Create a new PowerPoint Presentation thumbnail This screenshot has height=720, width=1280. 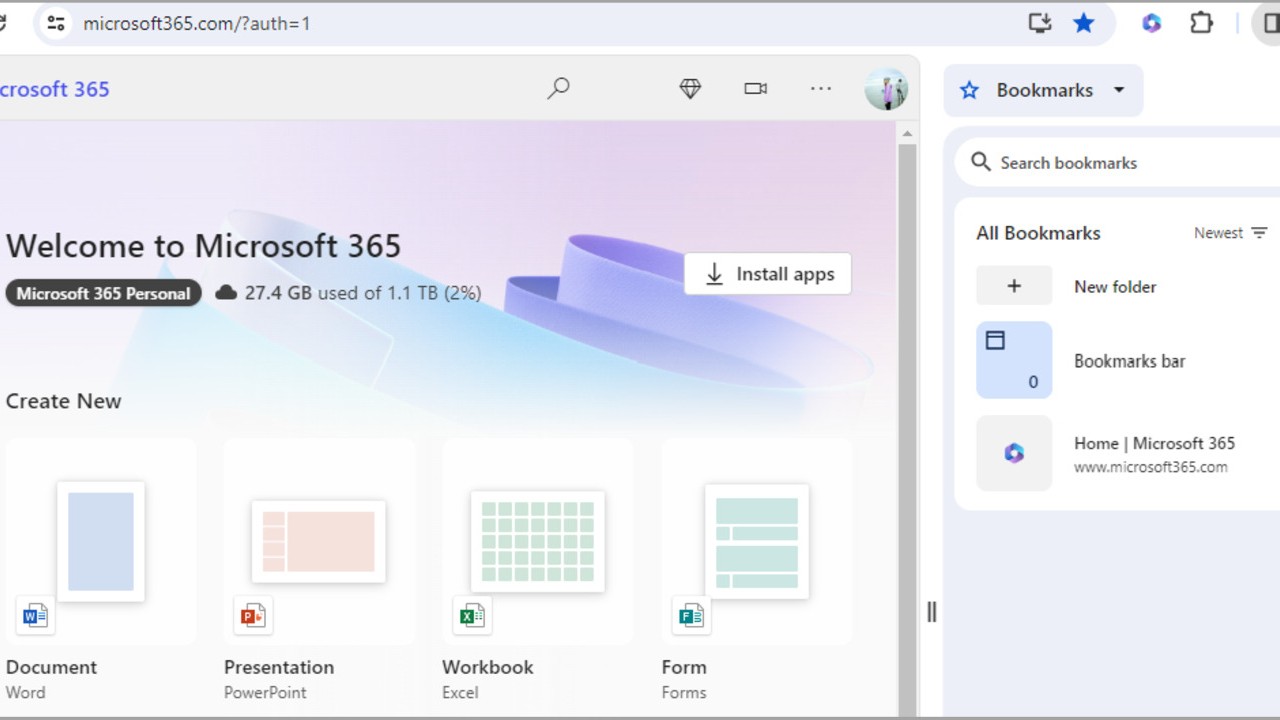click(x=319, y=541)
